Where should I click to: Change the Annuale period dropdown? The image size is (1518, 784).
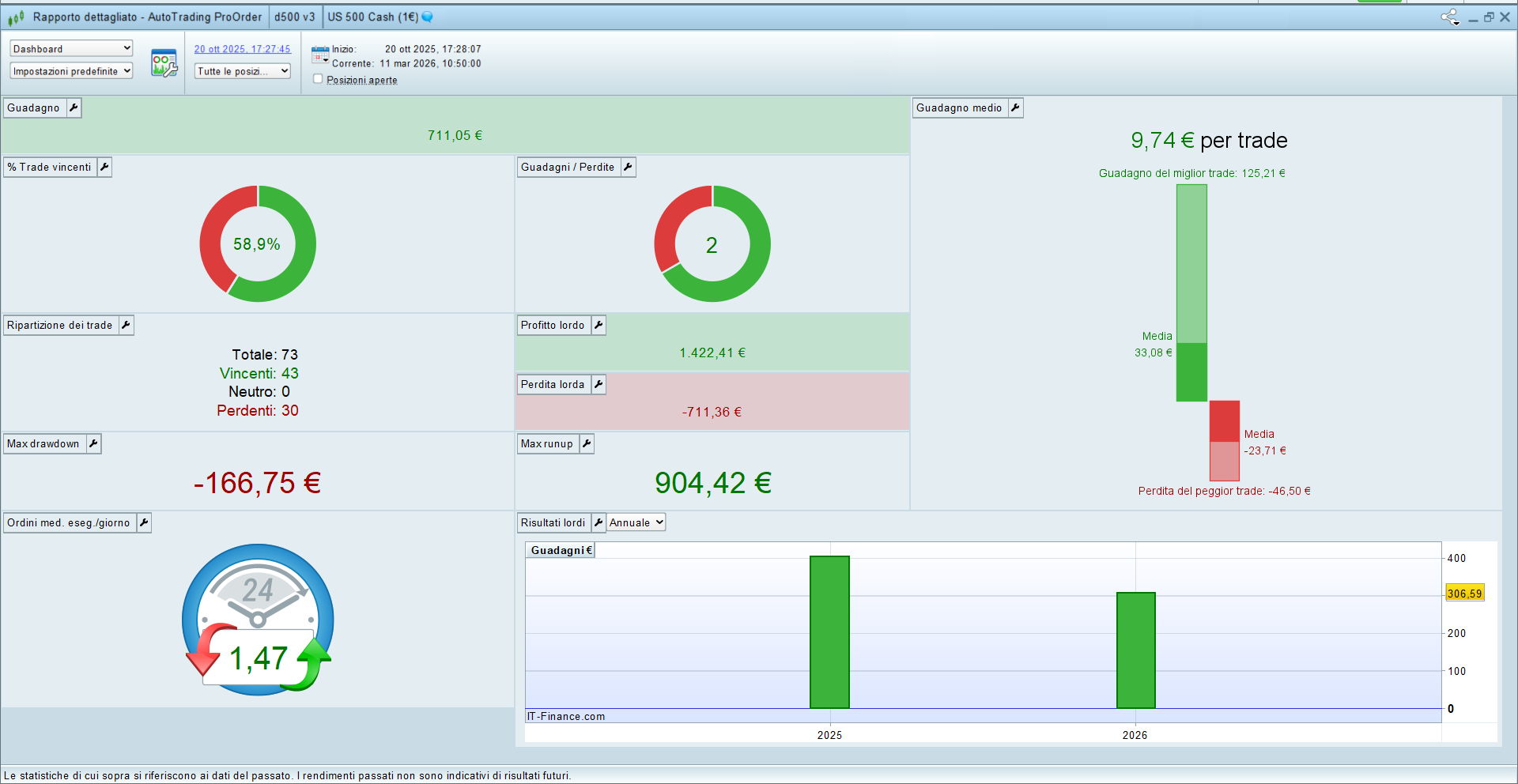point(636,523)
